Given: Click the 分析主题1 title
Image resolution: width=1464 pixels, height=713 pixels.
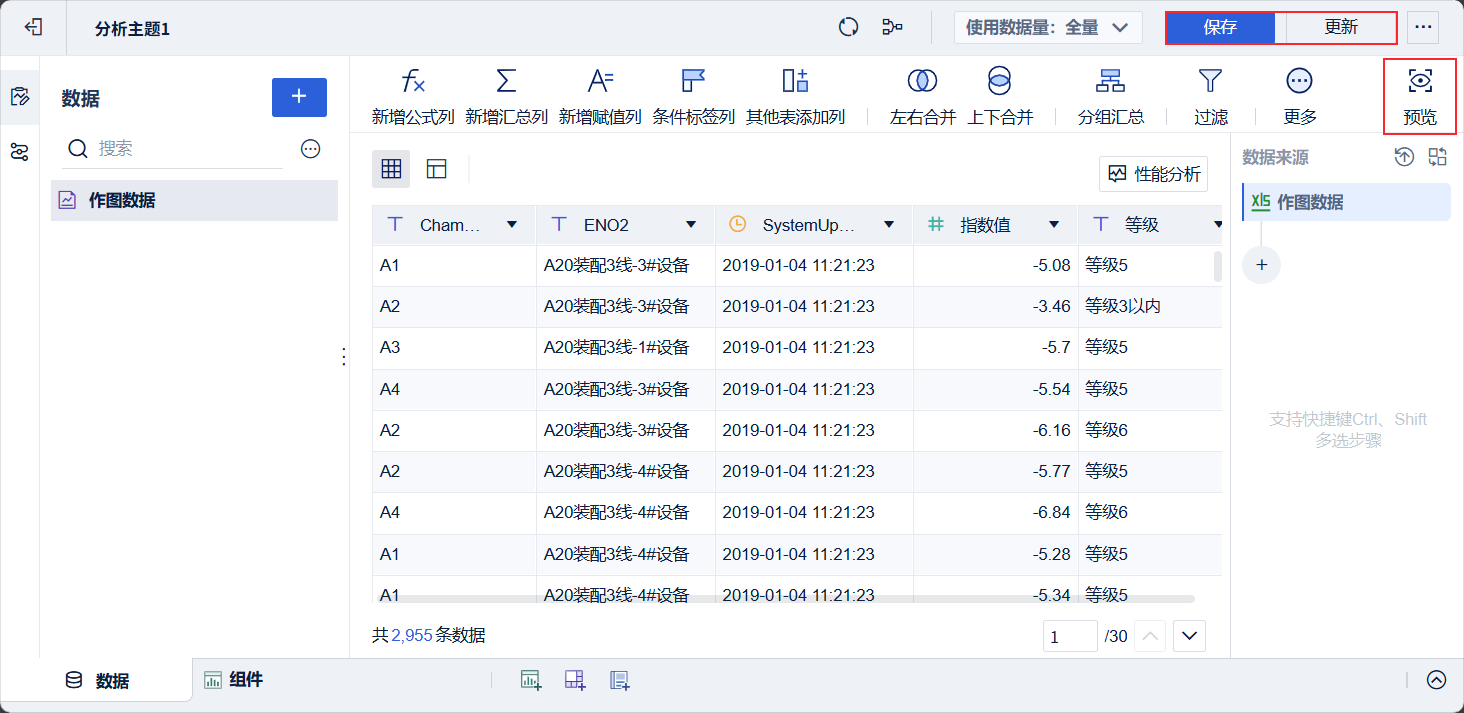Looking at the screenshot, I should (x=132, y=29).
